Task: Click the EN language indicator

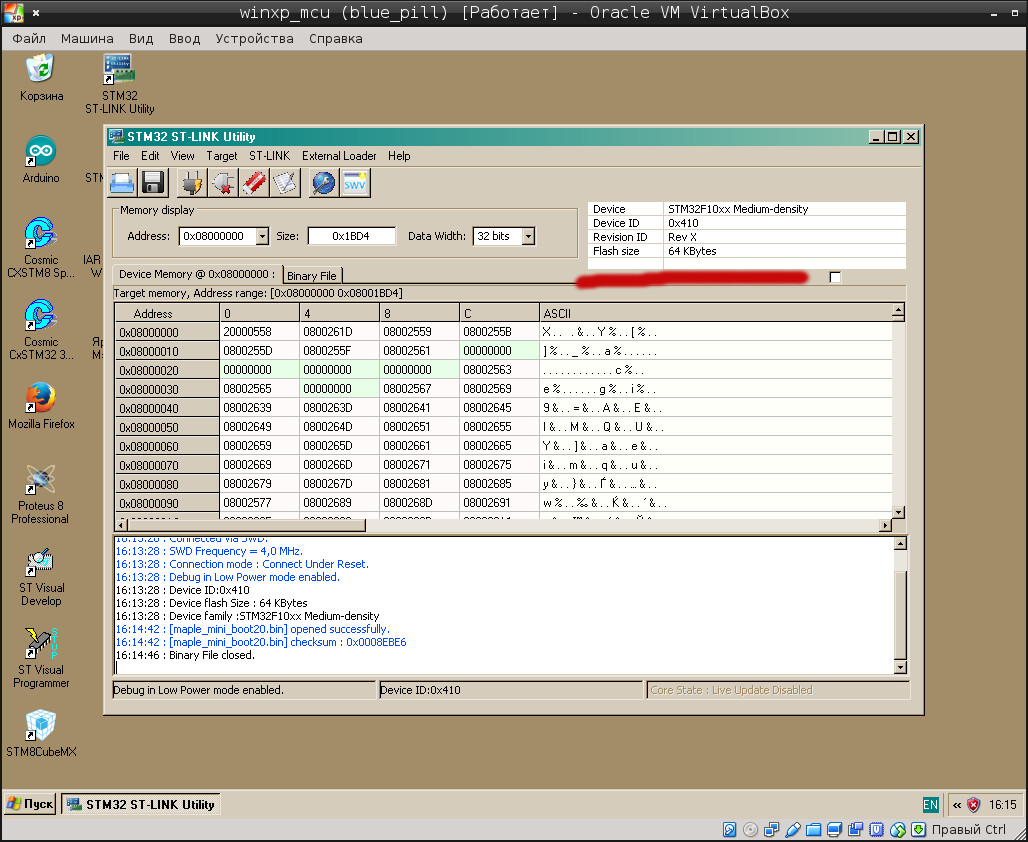Action: tap(930, 805)
